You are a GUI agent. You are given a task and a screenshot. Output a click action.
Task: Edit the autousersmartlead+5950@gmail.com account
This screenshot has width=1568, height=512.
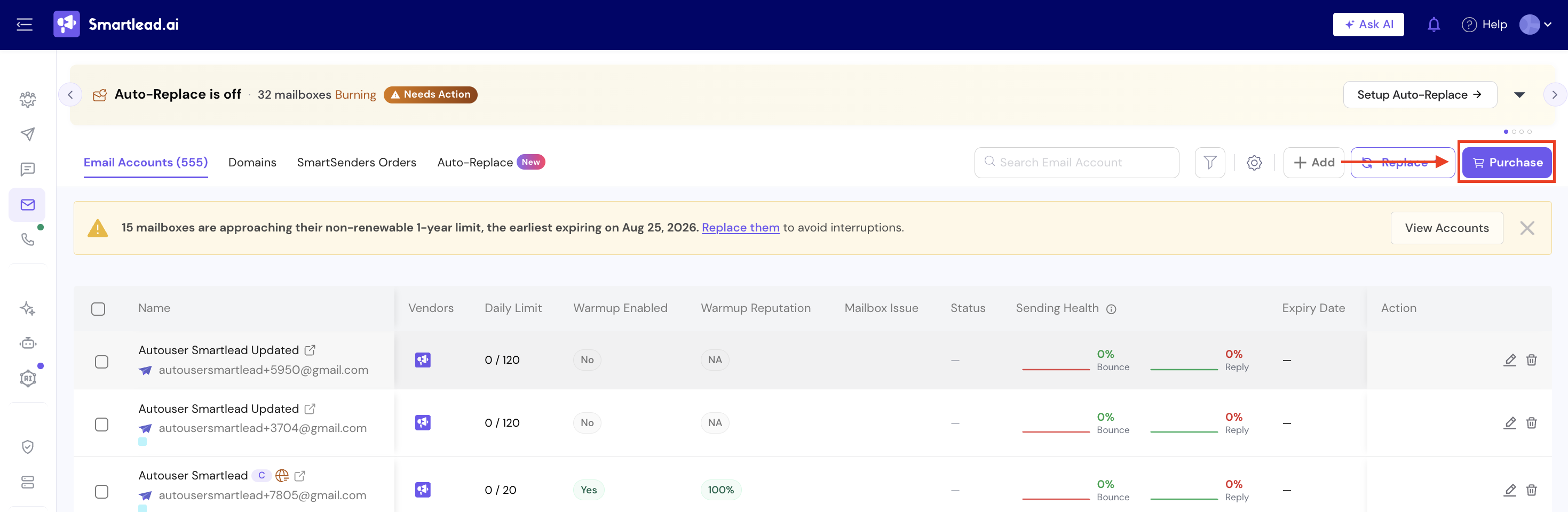[1510, 360]
